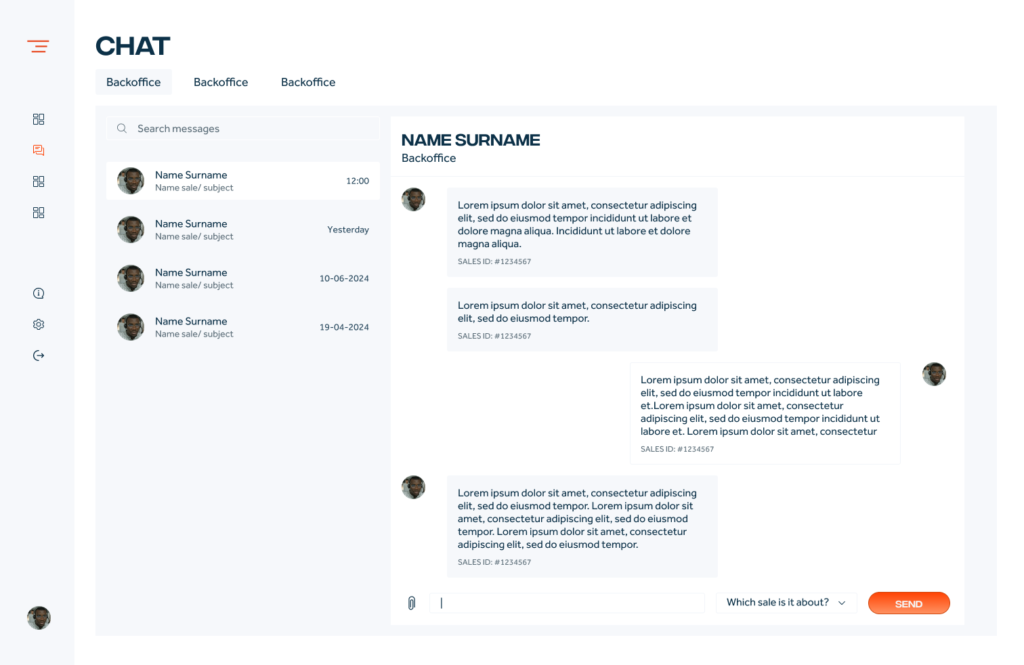Click the logout arrow icon
The width and height of the screenshot is (1024, 665).
pyautogui.click(x=39, y=355)
